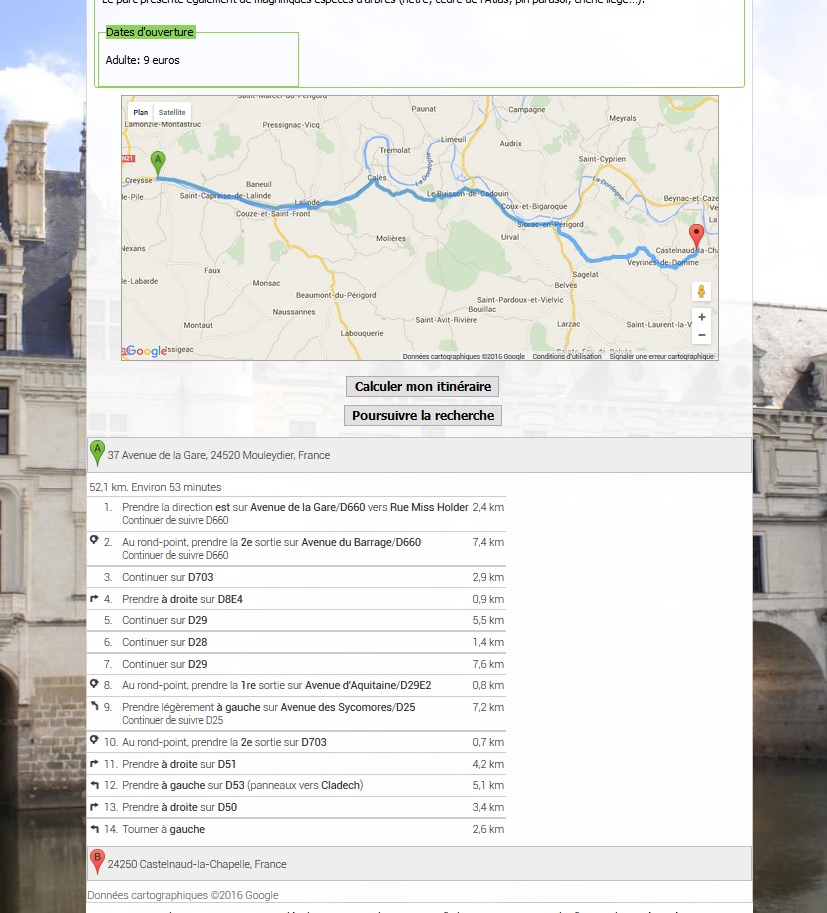Click the red B pin beside Castelnaud-la-Chapelle address

click(x=97, y=862)
